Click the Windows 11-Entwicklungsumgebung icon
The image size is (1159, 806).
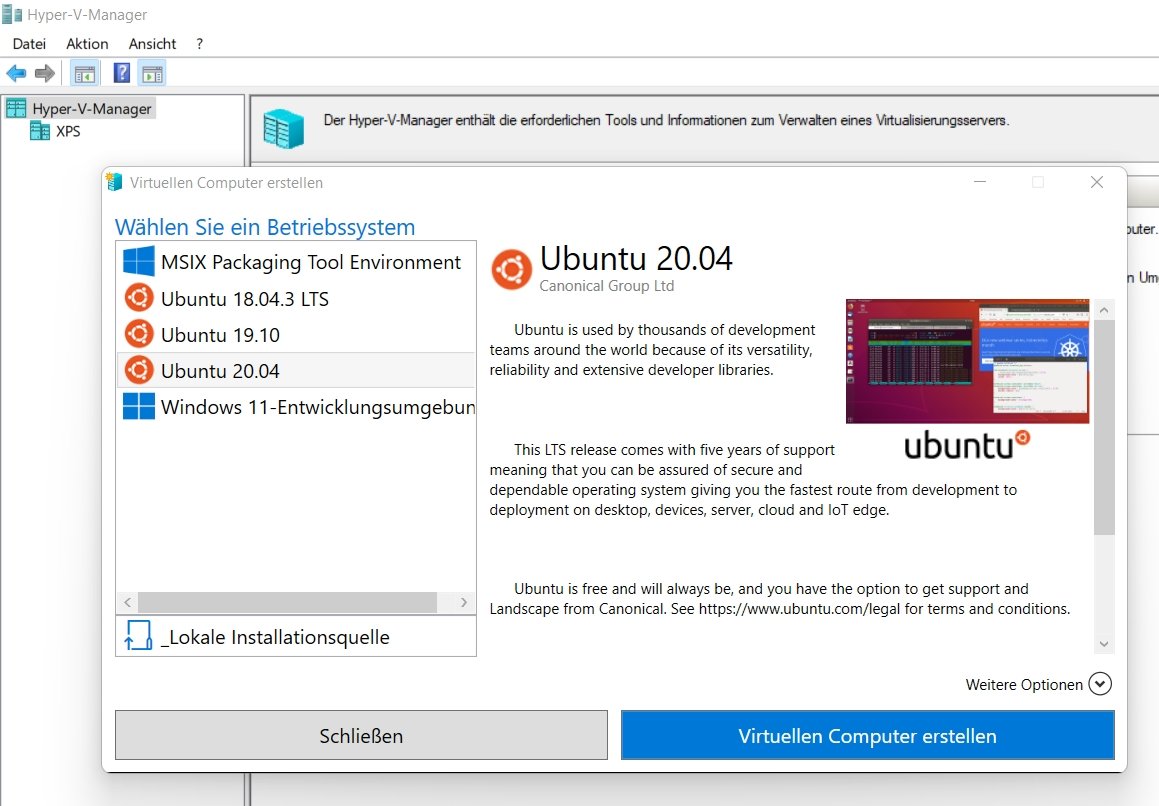[138, 406]
